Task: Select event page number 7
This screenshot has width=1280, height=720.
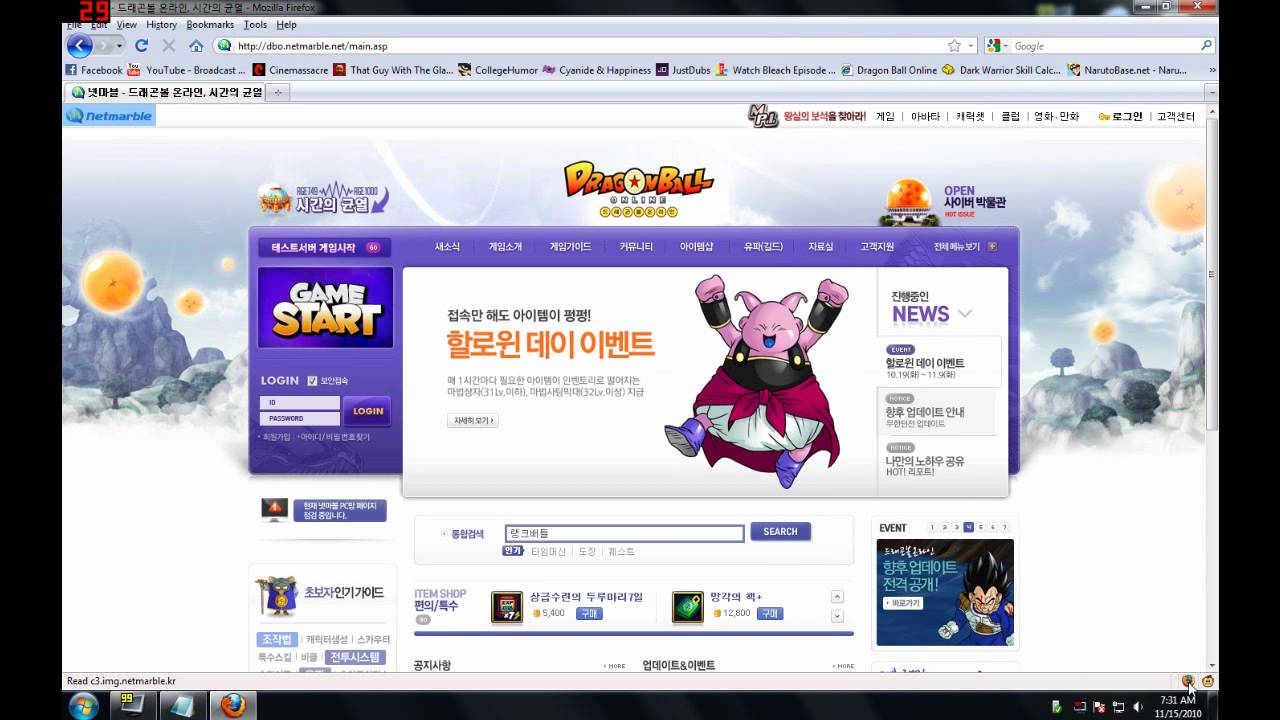Action: coord(1004,527)
